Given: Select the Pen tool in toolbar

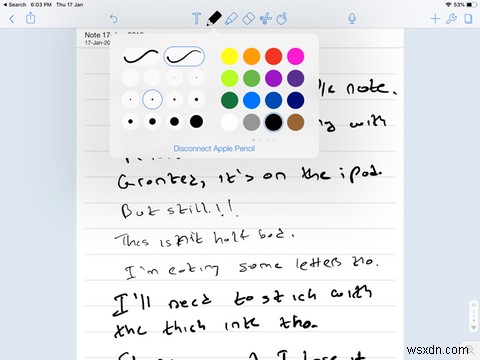Looking at the screenshot, I should [214, 18].
